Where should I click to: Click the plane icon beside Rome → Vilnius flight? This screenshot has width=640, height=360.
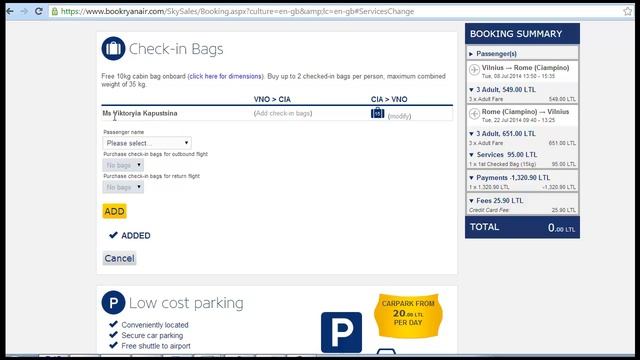tap(474, 114)
